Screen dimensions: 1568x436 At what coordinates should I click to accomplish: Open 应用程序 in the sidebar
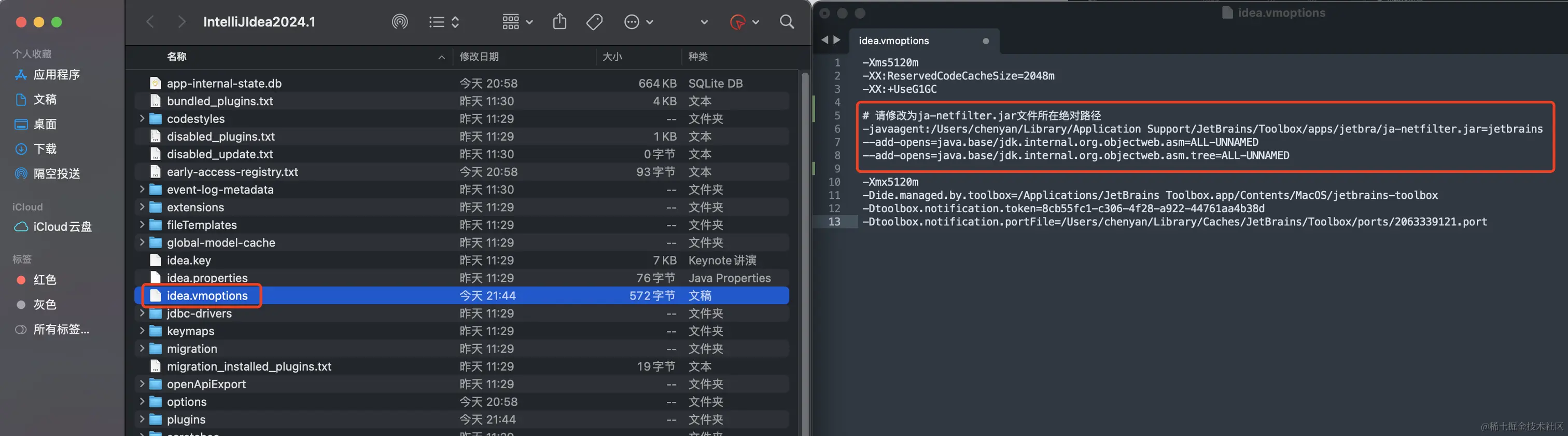tap(57, 75)
